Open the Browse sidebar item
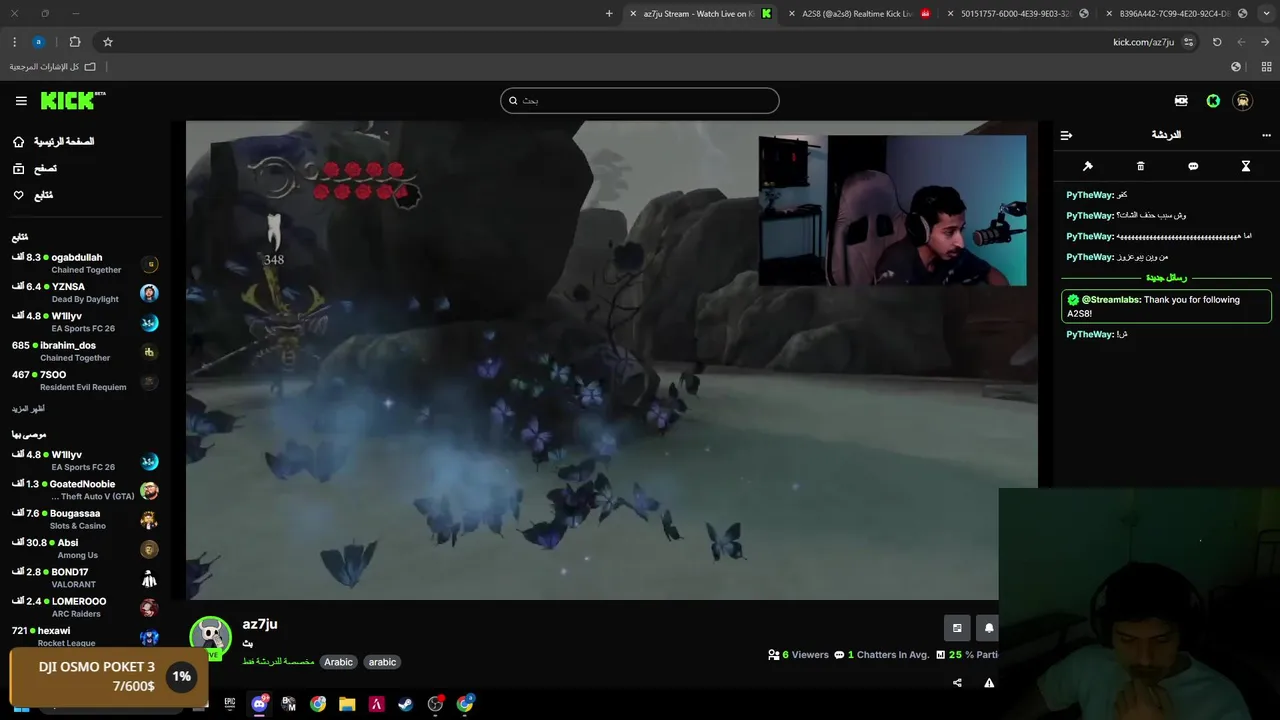The image size is (1280, 720). pos(34,169)
